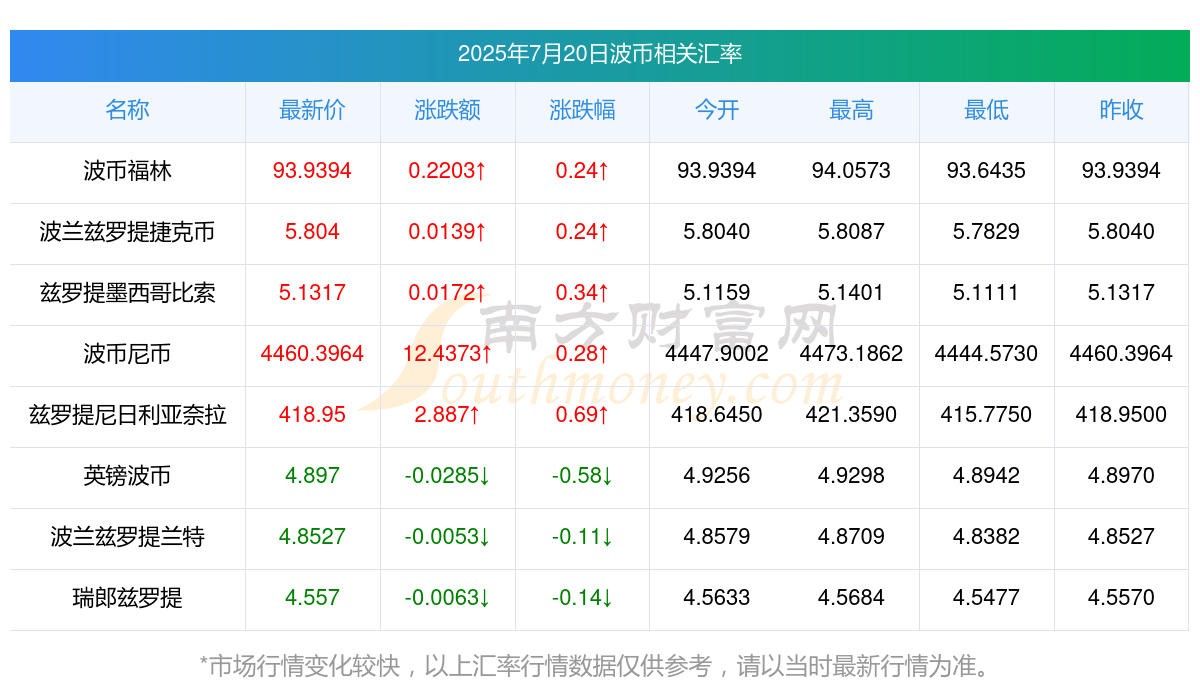Click highest value 5.8087
This screenshot has height=698, width=1200.
[851, 232]
